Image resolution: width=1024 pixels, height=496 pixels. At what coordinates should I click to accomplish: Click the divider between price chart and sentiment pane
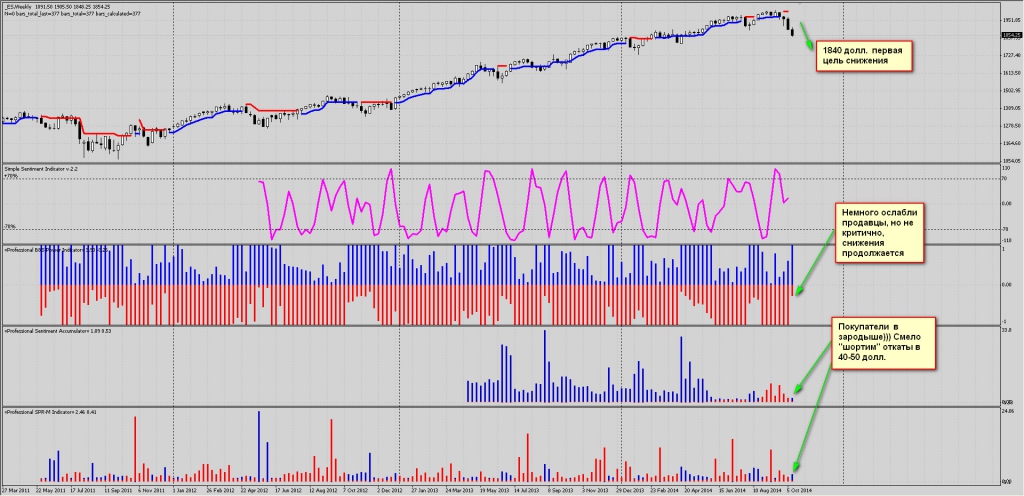[x=500, y=164]
